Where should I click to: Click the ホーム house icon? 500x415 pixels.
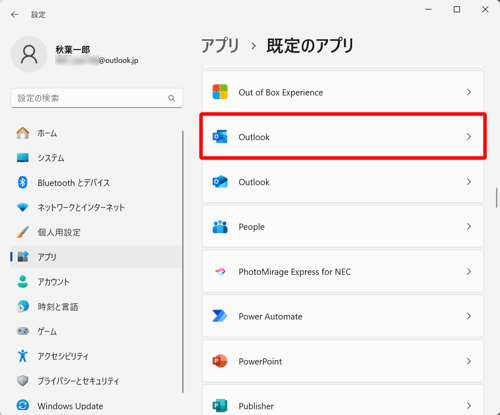coord(23,133)
